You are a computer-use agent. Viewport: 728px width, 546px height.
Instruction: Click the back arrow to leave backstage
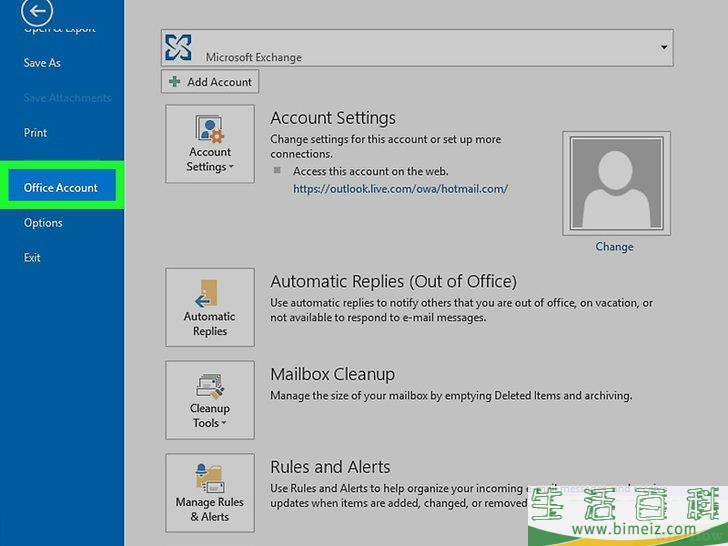[38, 12]
